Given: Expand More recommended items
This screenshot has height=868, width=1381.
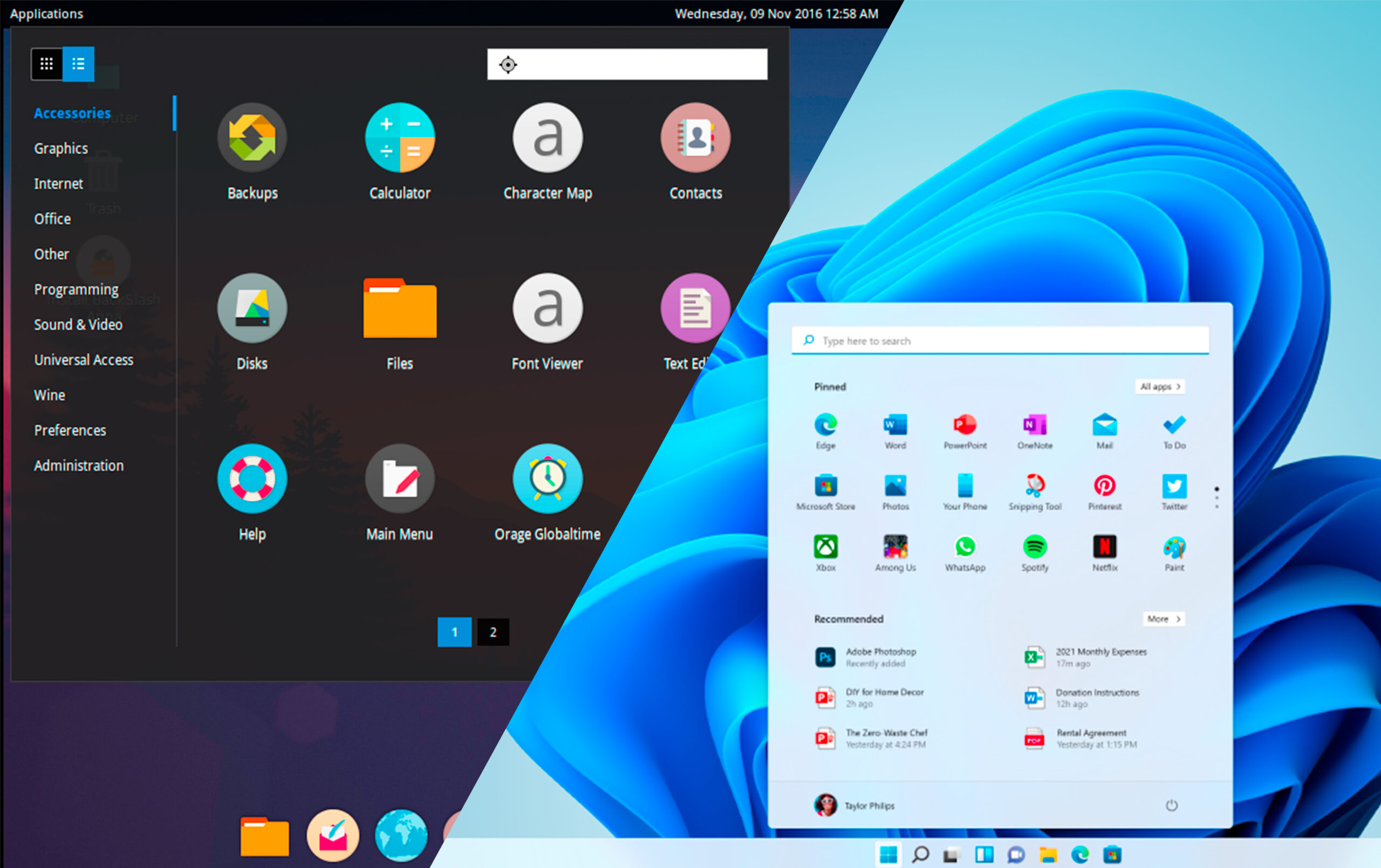Looking at the screenshot, I should [x=1163, y=619].
